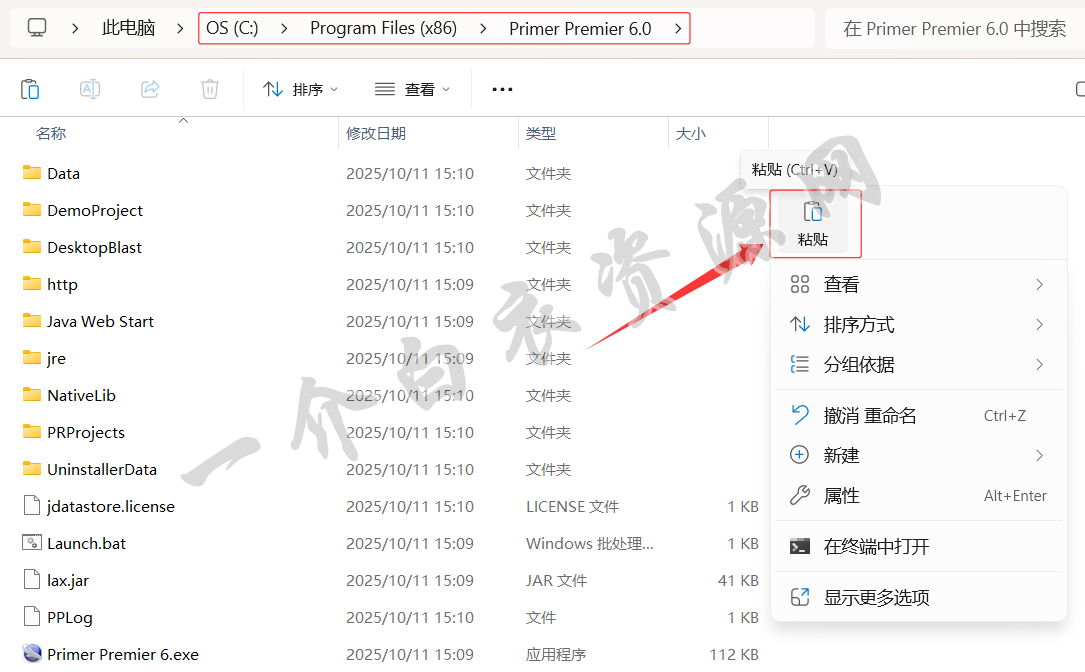The image size is (1085, 672).
Task: Click the Share icon in the toolbar
Action: (150, 89)
